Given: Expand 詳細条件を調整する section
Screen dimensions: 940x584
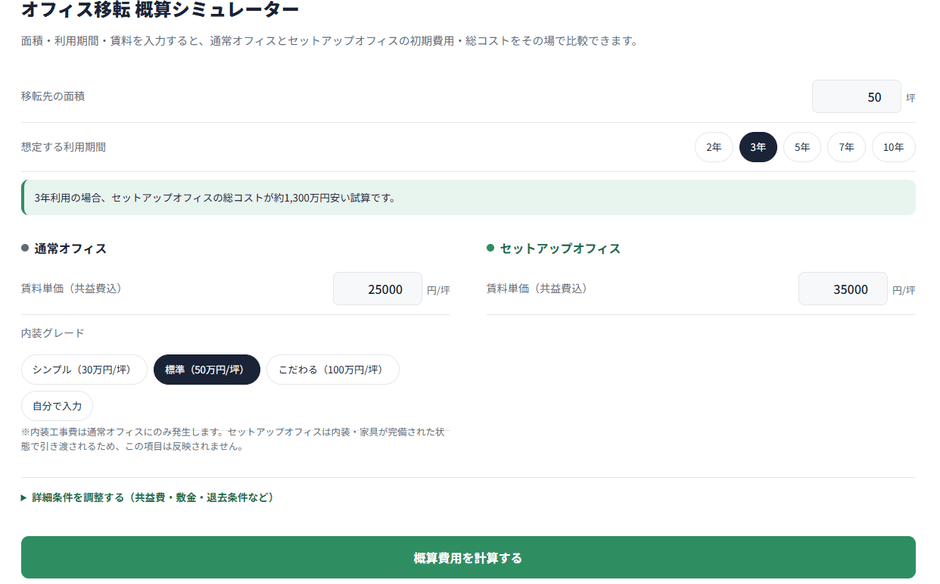Looking at the screenshot, I should click(x=147, y=498).
